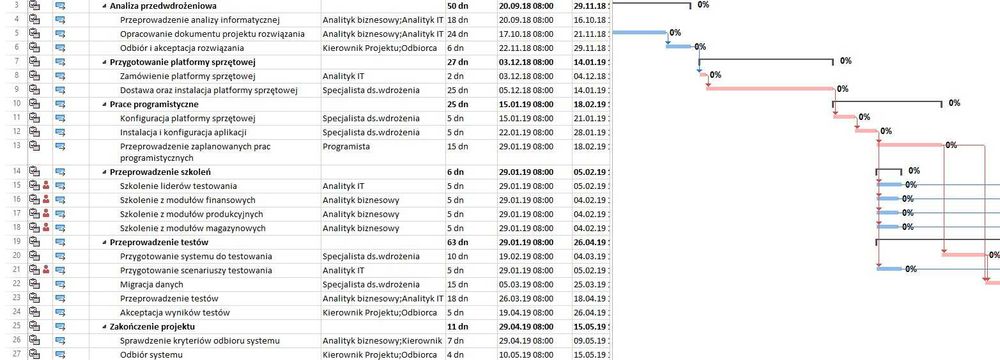This screenshot has height=360, width=1000.
Task: Select the blue Gantt bar for Przygotowanie scenariuszy testowania
Action: coord(890,269)
